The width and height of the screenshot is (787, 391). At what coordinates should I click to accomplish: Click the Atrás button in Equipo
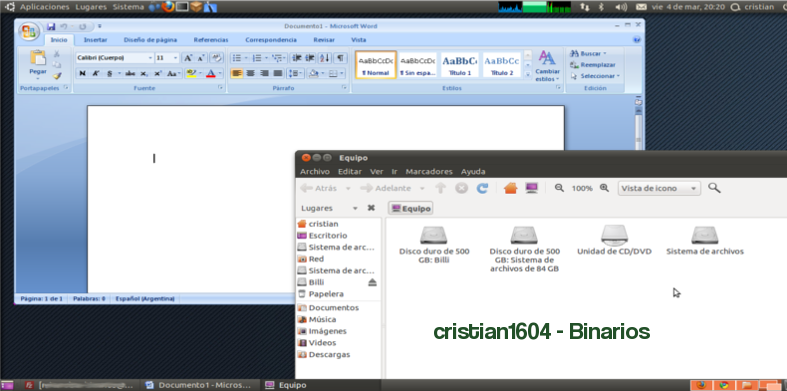(x=319, y=188)
